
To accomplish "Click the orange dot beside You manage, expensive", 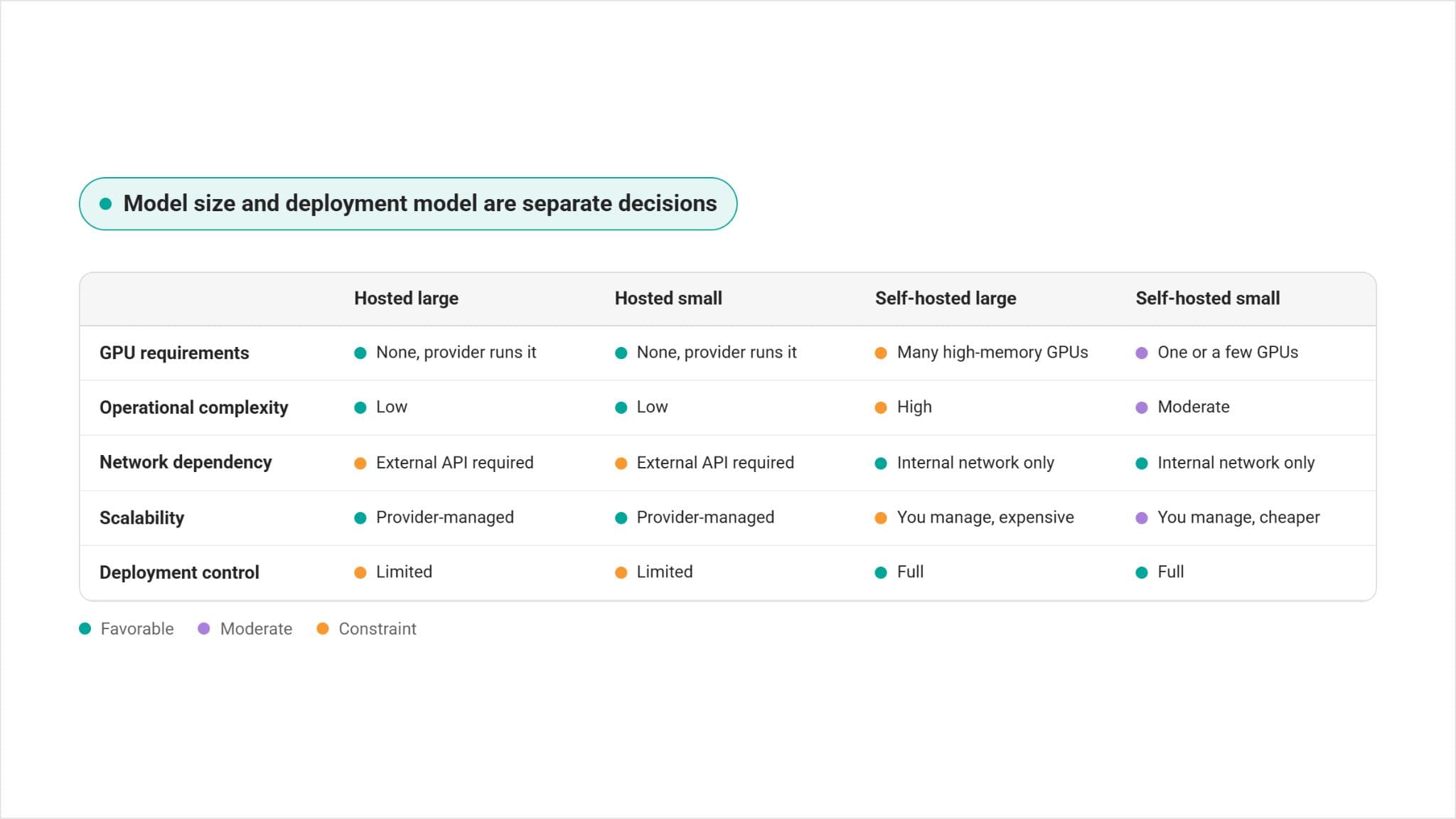I will coord(881,518).
